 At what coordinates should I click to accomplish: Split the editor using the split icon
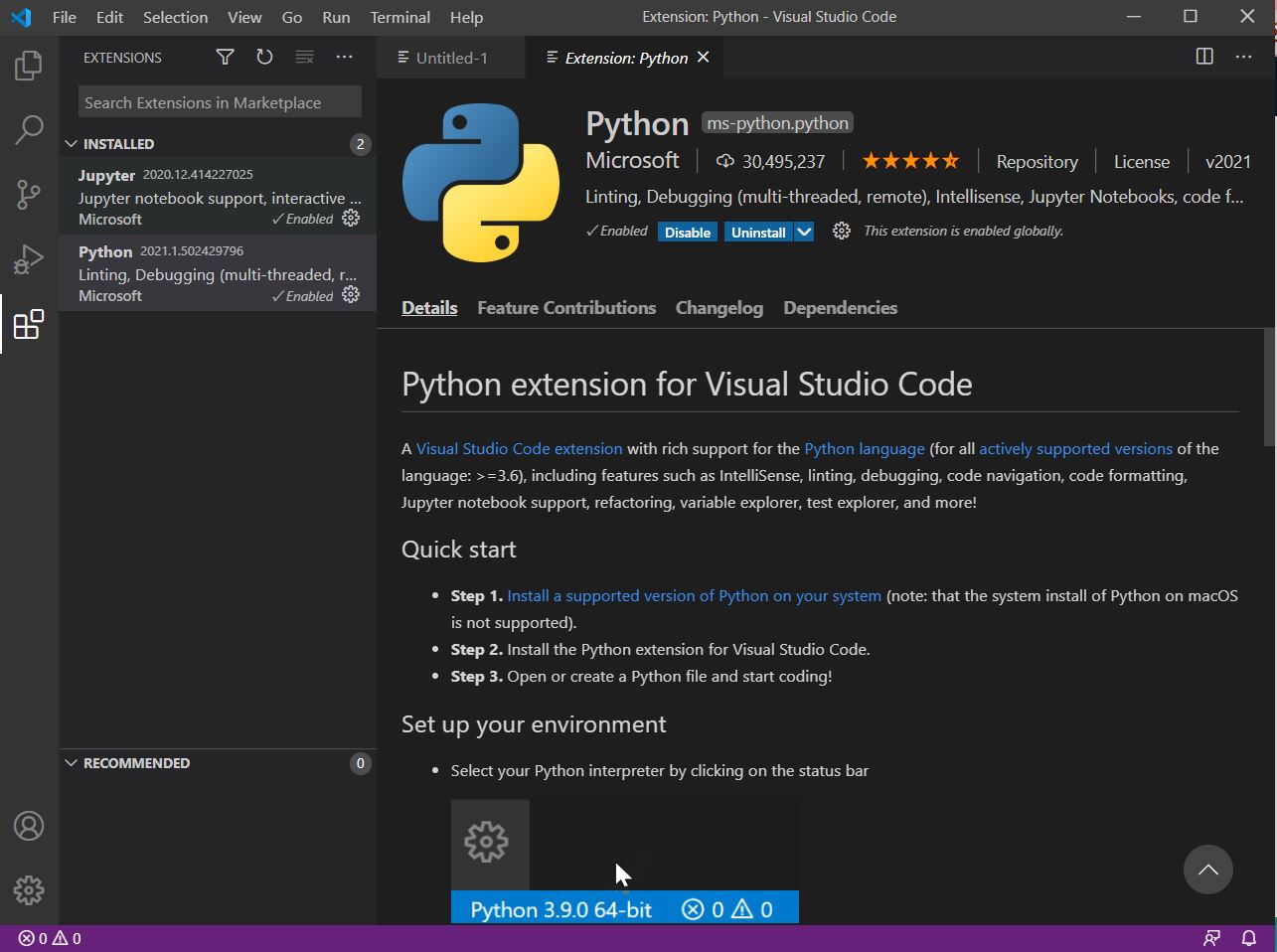click(1203, 57)
